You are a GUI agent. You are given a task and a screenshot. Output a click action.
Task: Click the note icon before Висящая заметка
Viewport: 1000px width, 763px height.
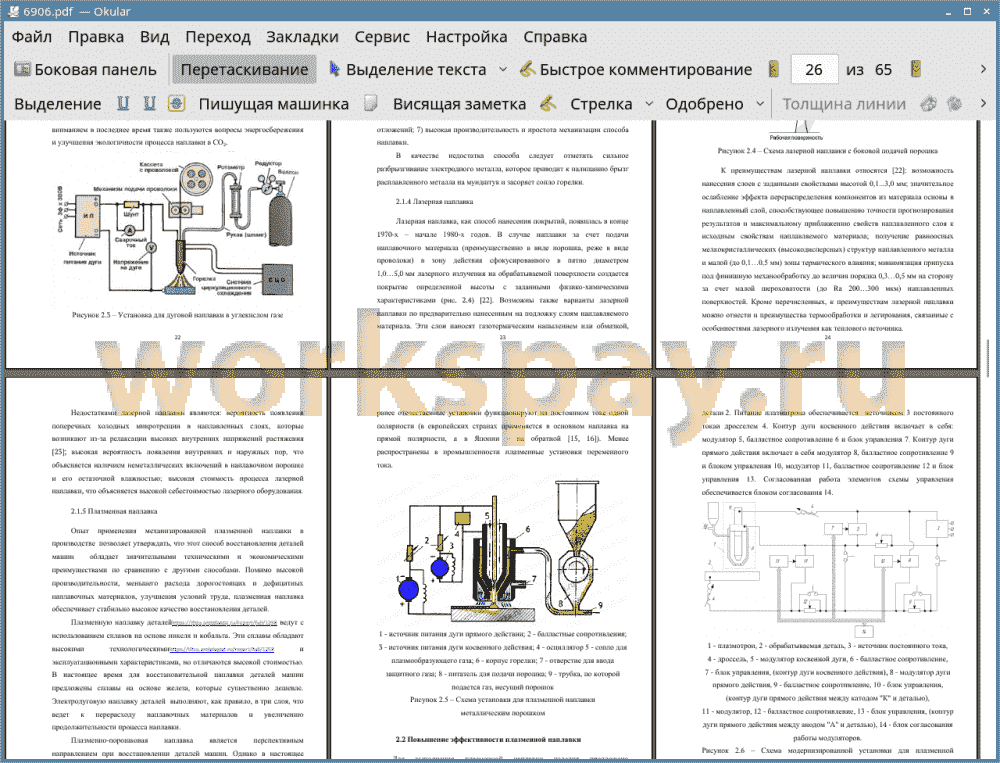click(x=371, y=103)
